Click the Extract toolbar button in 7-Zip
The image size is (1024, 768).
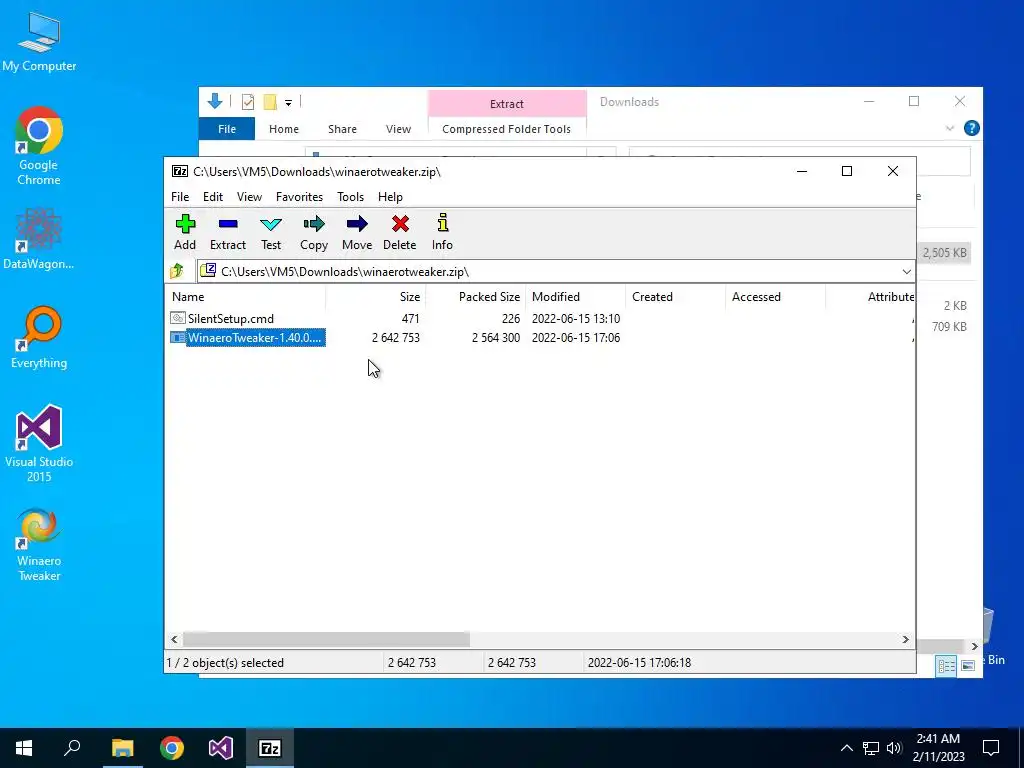pyautogui.click(x=227, y=232)
